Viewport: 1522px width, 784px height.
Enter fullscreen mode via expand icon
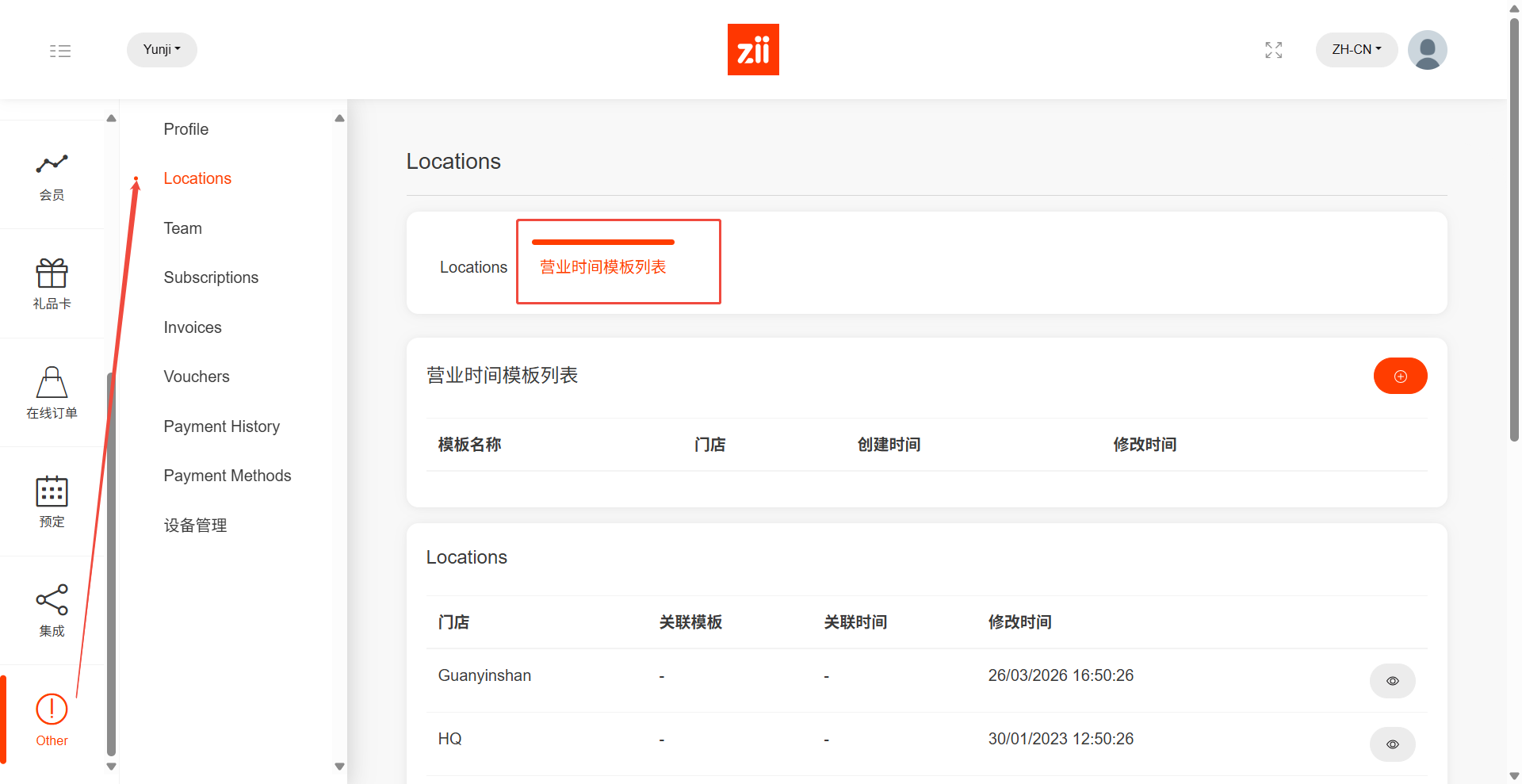[x=1273, y=50]
